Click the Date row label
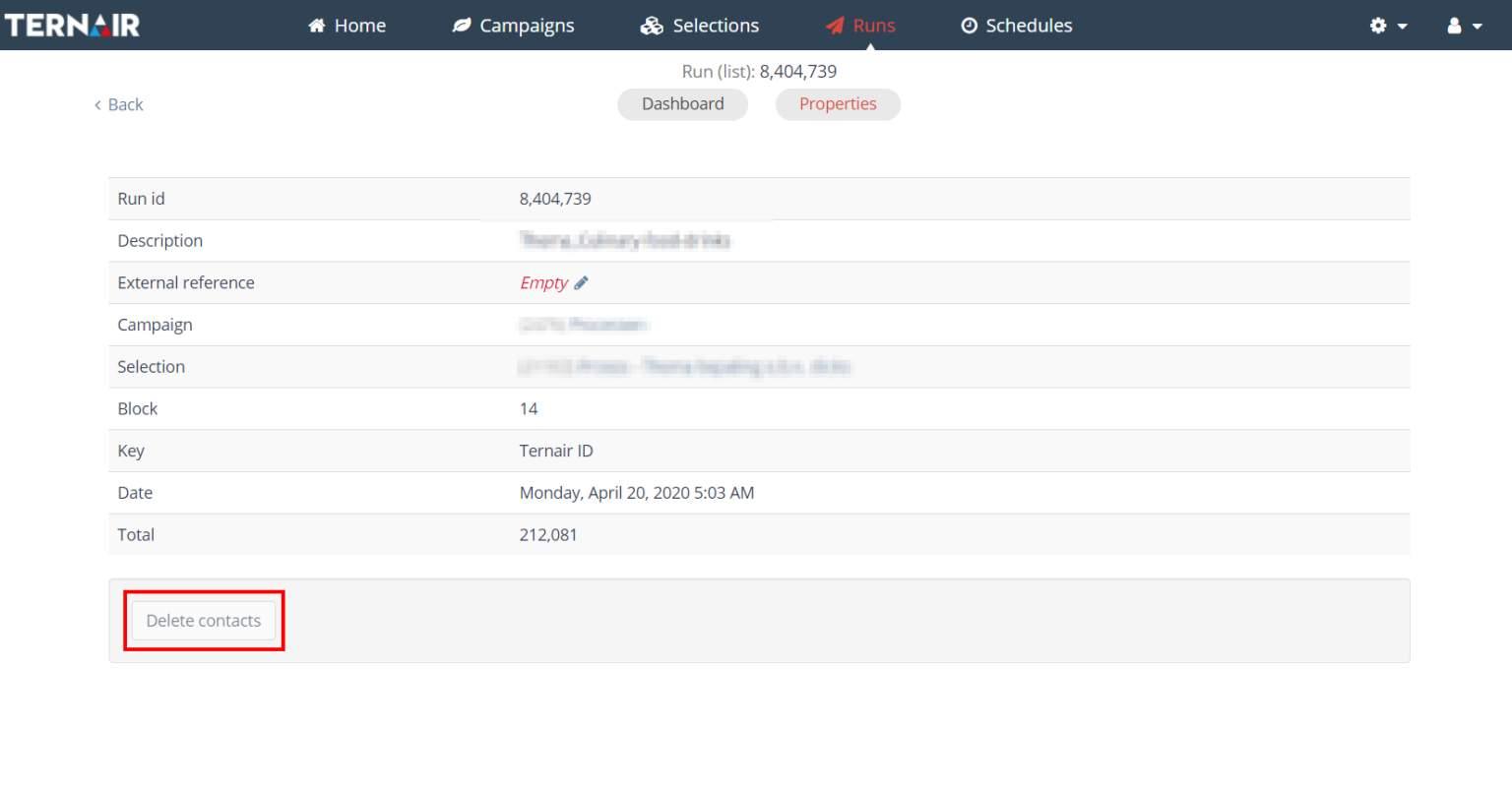Screen dimensions: 1512x790 [135, 493]
